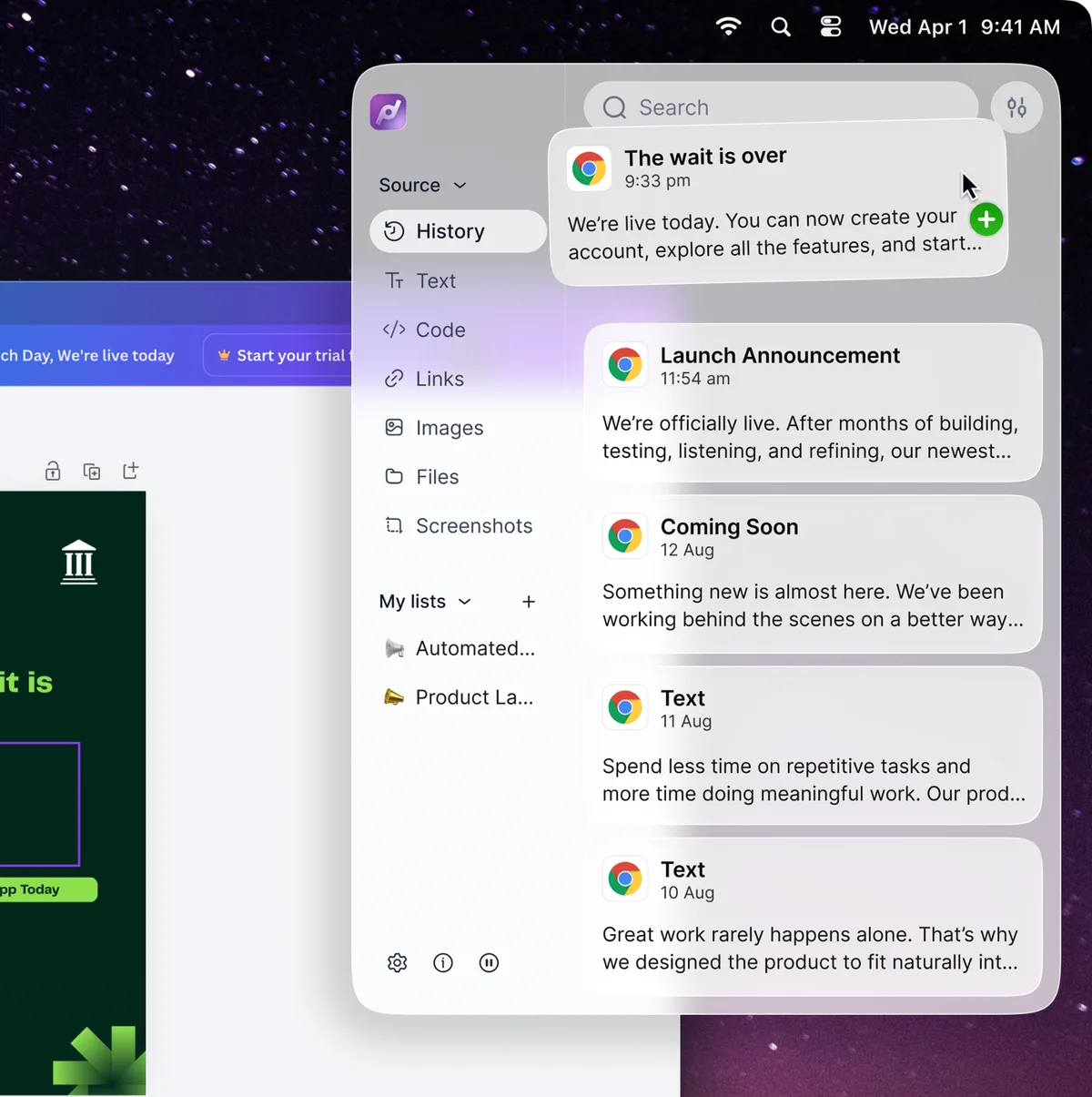This screenshot has height=1097, width=1092.
Task: Click the duplicate icon above the canvas
Action: [x=92, y=471]
